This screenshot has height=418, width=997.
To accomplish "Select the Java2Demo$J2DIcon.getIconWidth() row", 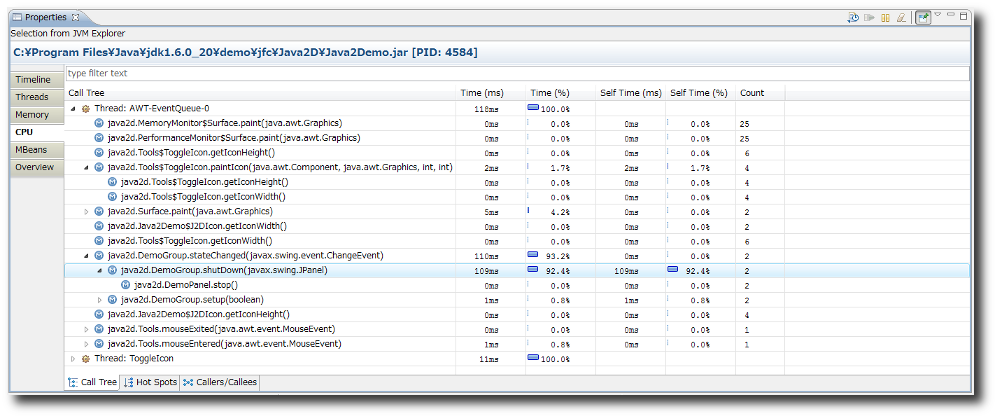I will [x=518, y=226].
